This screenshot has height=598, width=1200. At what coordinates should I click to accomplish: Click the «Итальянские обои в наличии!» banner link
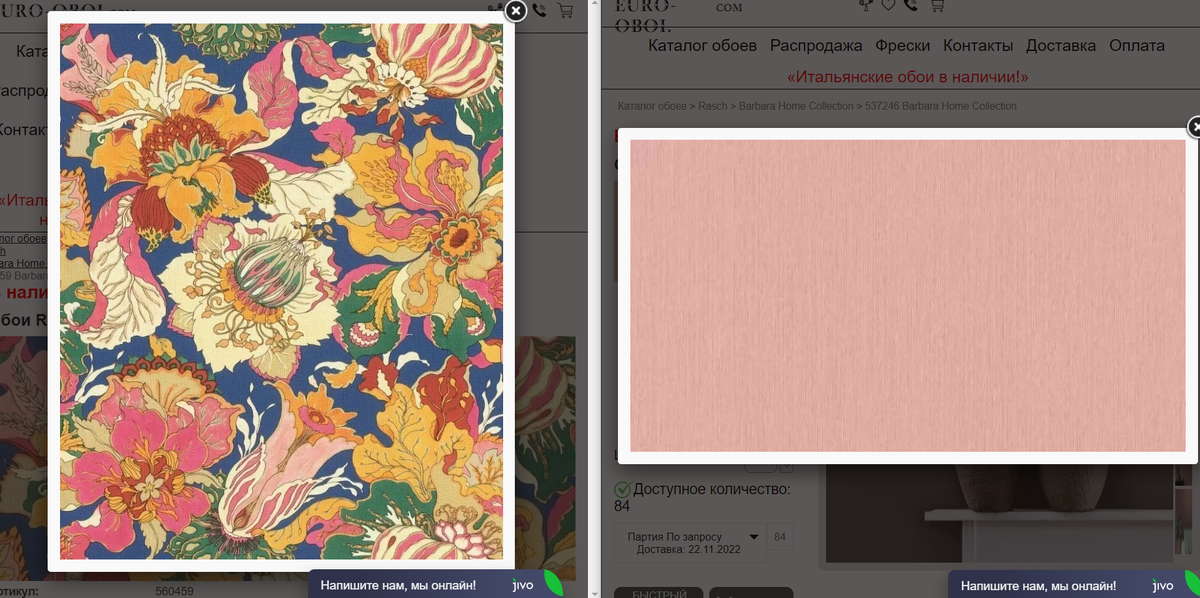point(908,77)
